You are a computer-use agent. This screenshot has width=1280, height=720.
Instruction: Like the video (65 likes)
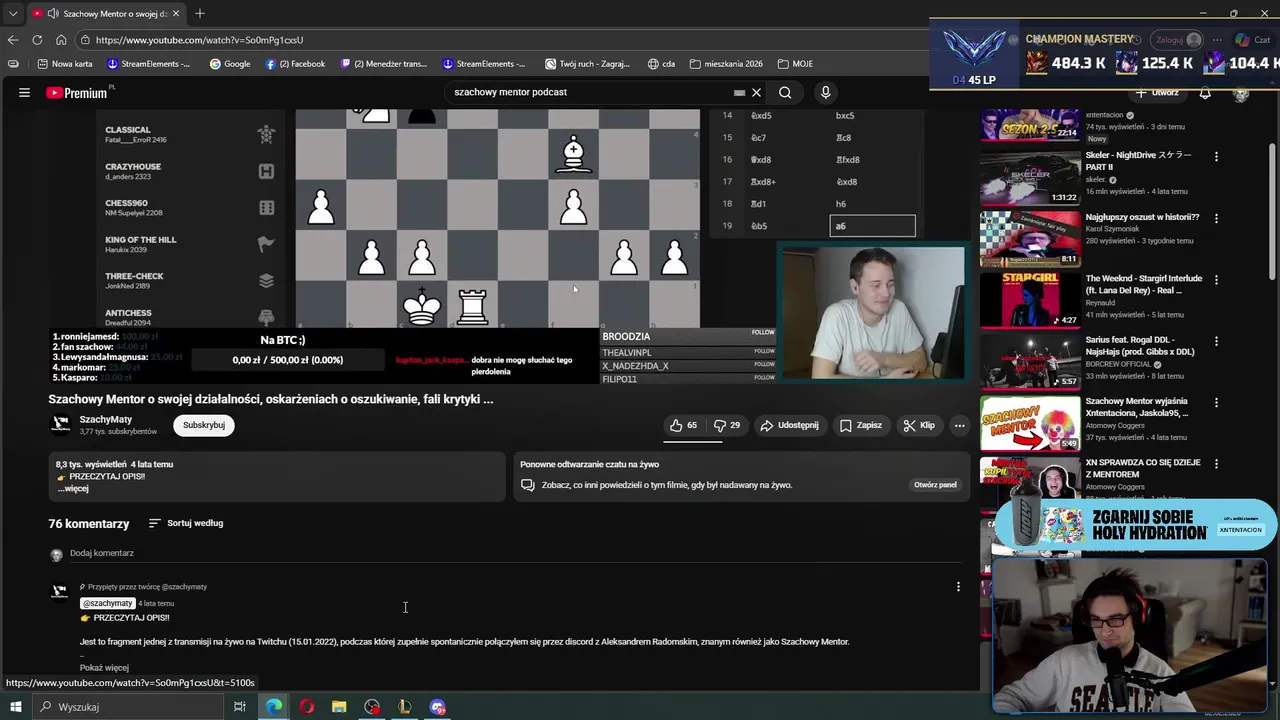click(684, 425)
